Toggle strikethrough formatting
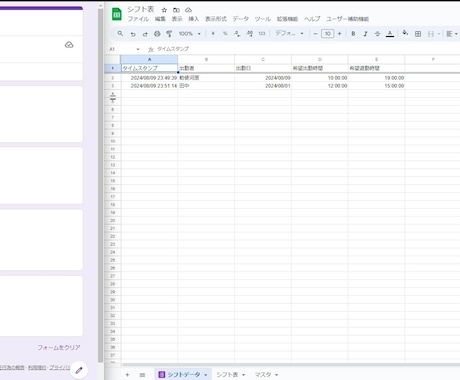Viewport: 460px width, 380px height. point(377,34)
